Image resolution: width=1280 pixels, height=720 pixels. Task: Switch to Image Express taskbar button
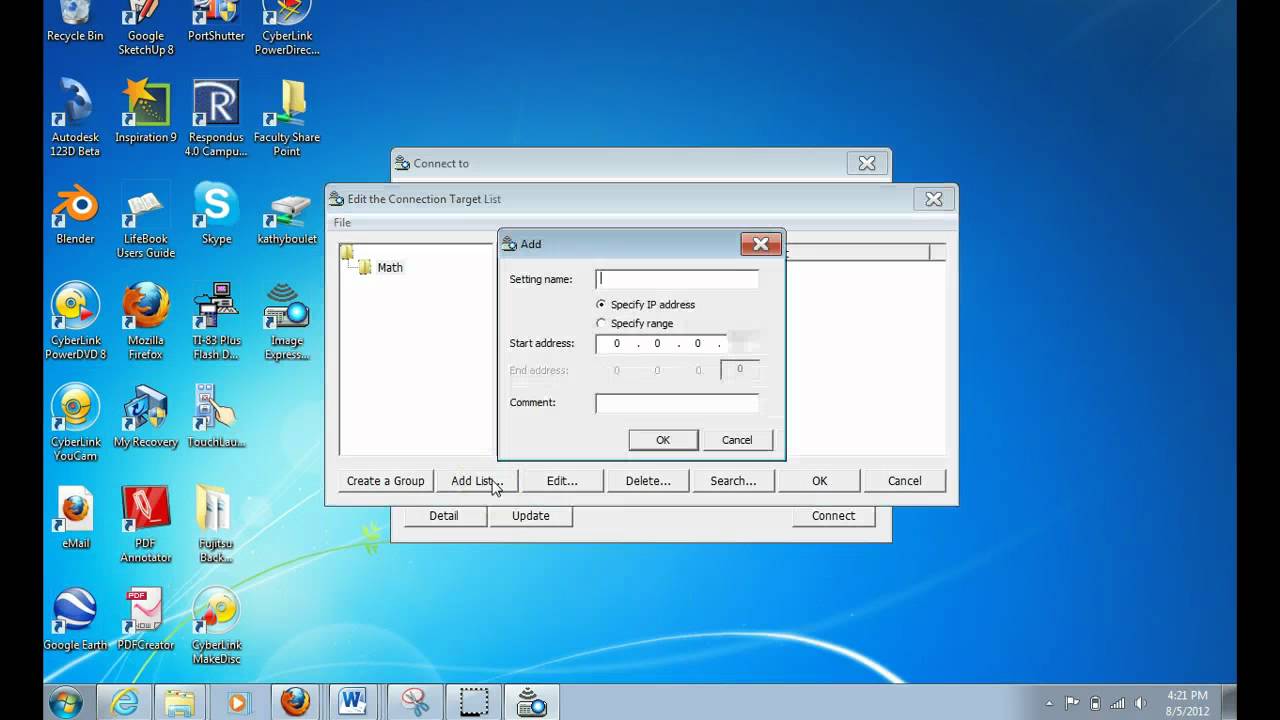tap(531, 703)
